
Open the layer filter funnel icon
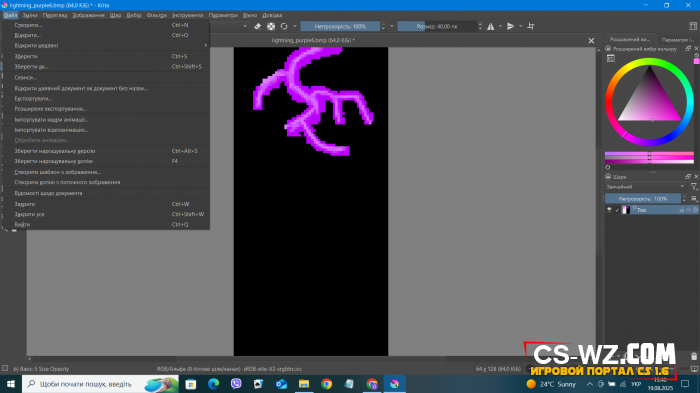[x=694, y=187]
